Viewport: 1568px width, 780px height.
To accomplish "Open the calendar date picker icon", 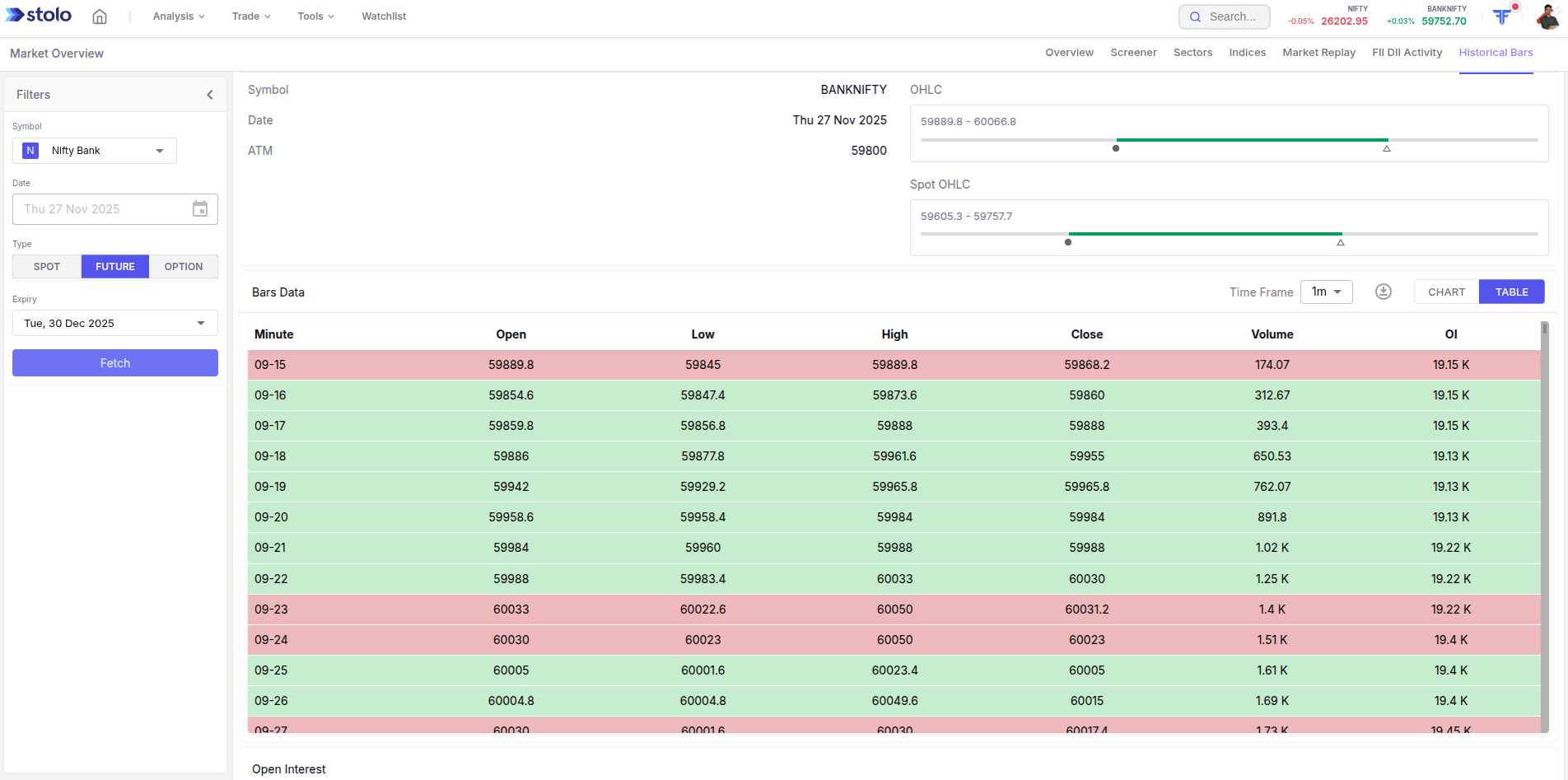I will [200, 209].
